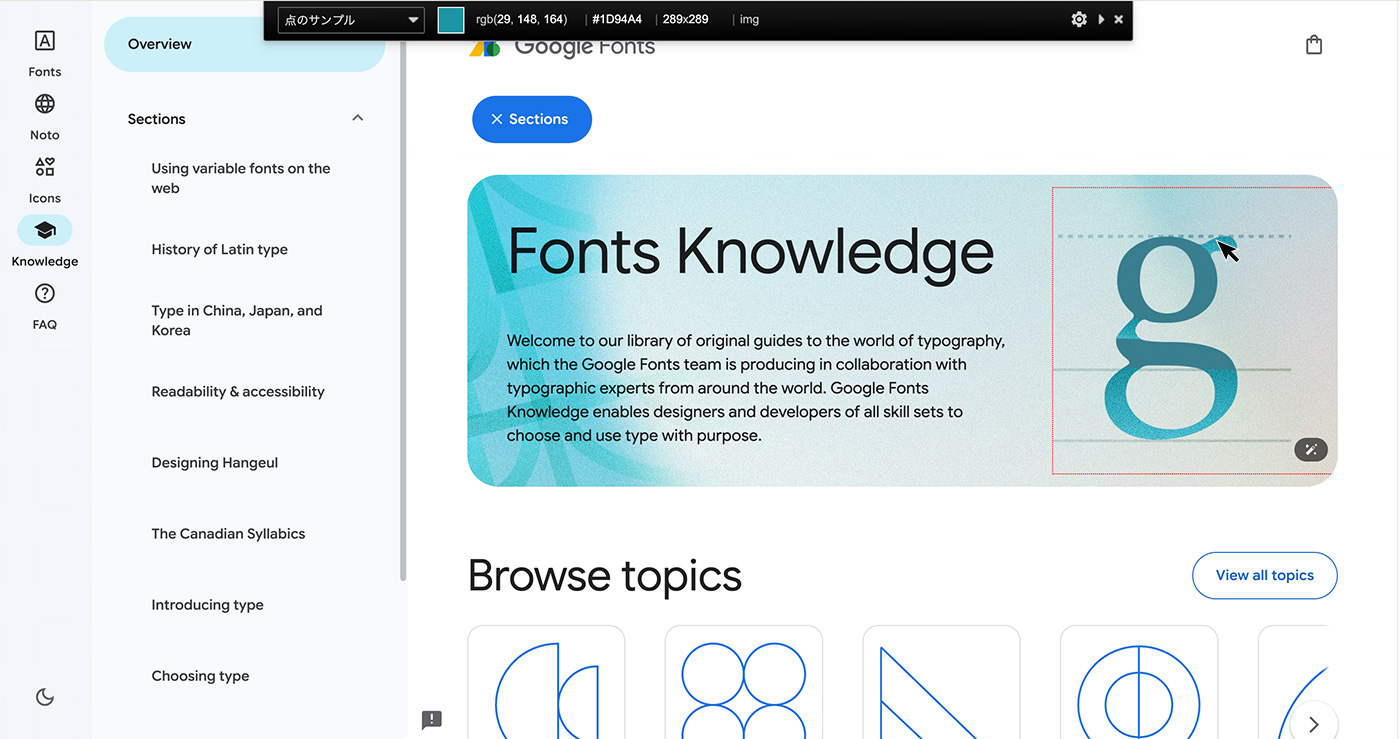Click the rgb(29, 148, 164) value

[x=522, y=19]
